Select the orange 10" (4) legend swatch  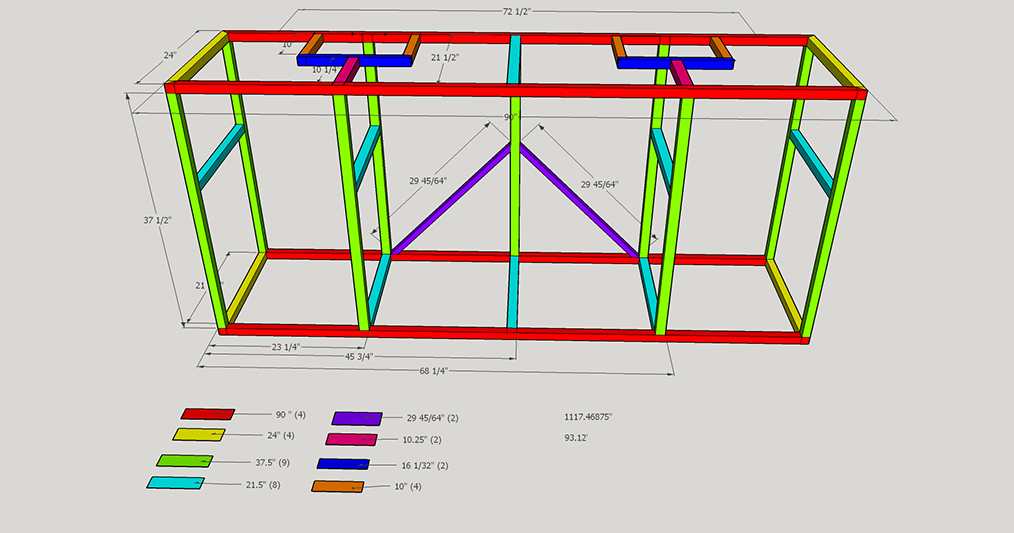tap(338, 486)
